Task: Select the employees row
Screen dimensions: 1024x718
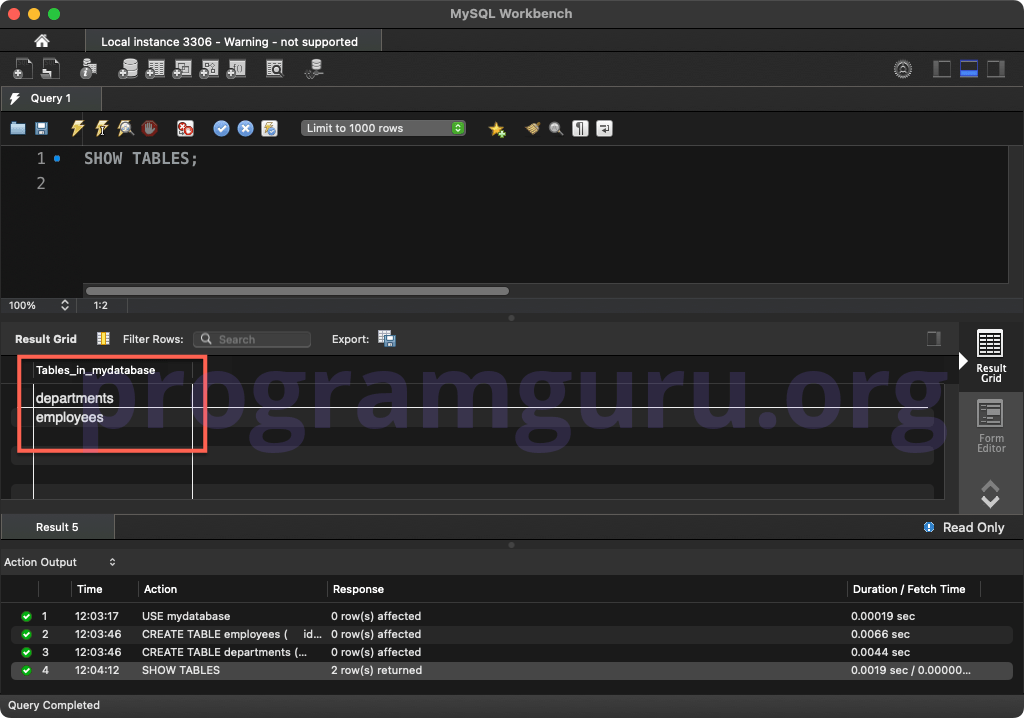Action: pos(112,417)
